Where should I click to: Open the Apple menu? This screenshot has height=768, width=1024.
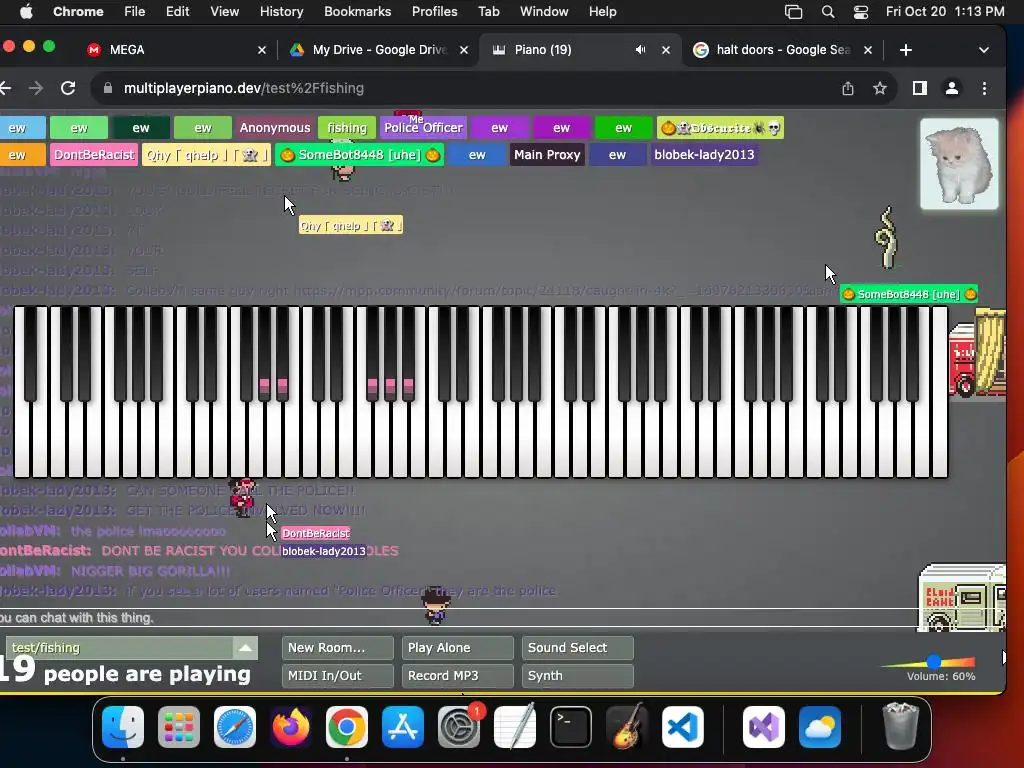(x=26, y=12)
